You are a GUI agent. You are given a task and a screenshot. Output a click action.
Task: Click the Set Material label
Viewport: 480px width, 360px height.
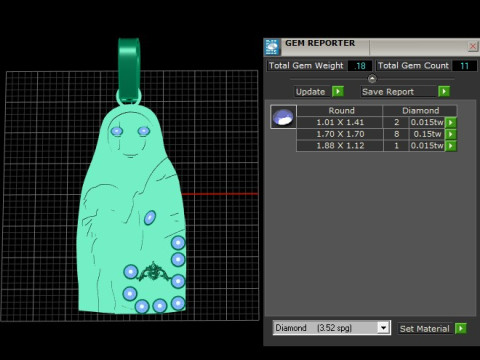[x=424, y=329]
